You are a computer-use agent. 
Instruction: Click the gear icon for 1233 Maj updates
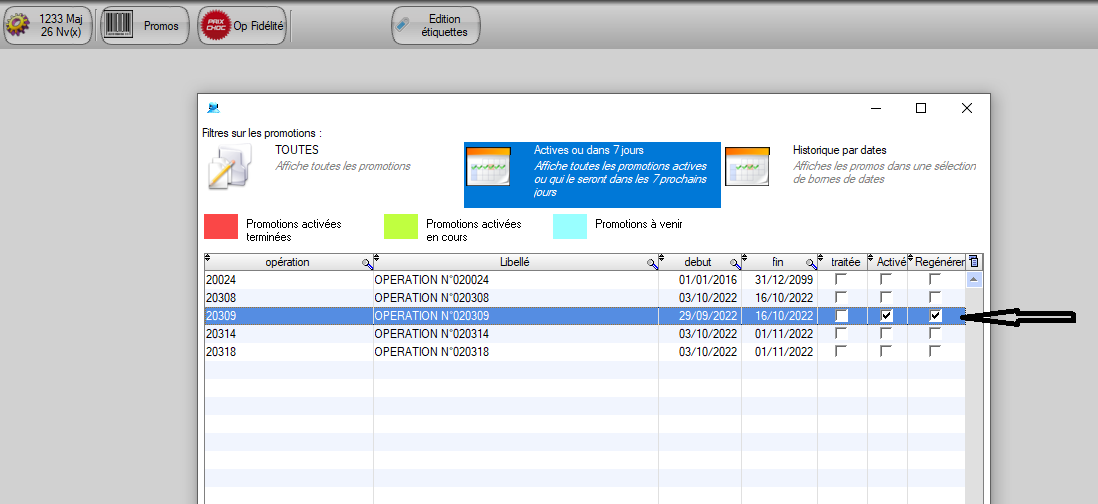coord(20,26)
